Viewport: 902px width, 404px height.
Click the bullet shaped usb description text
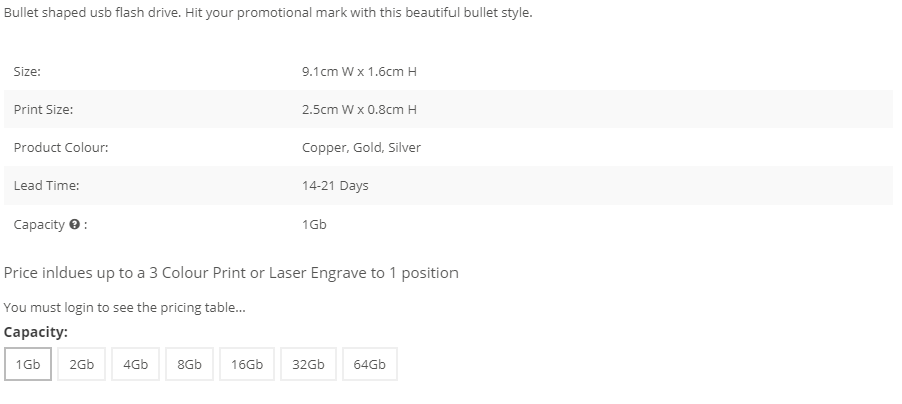click(x=268, y=13)
